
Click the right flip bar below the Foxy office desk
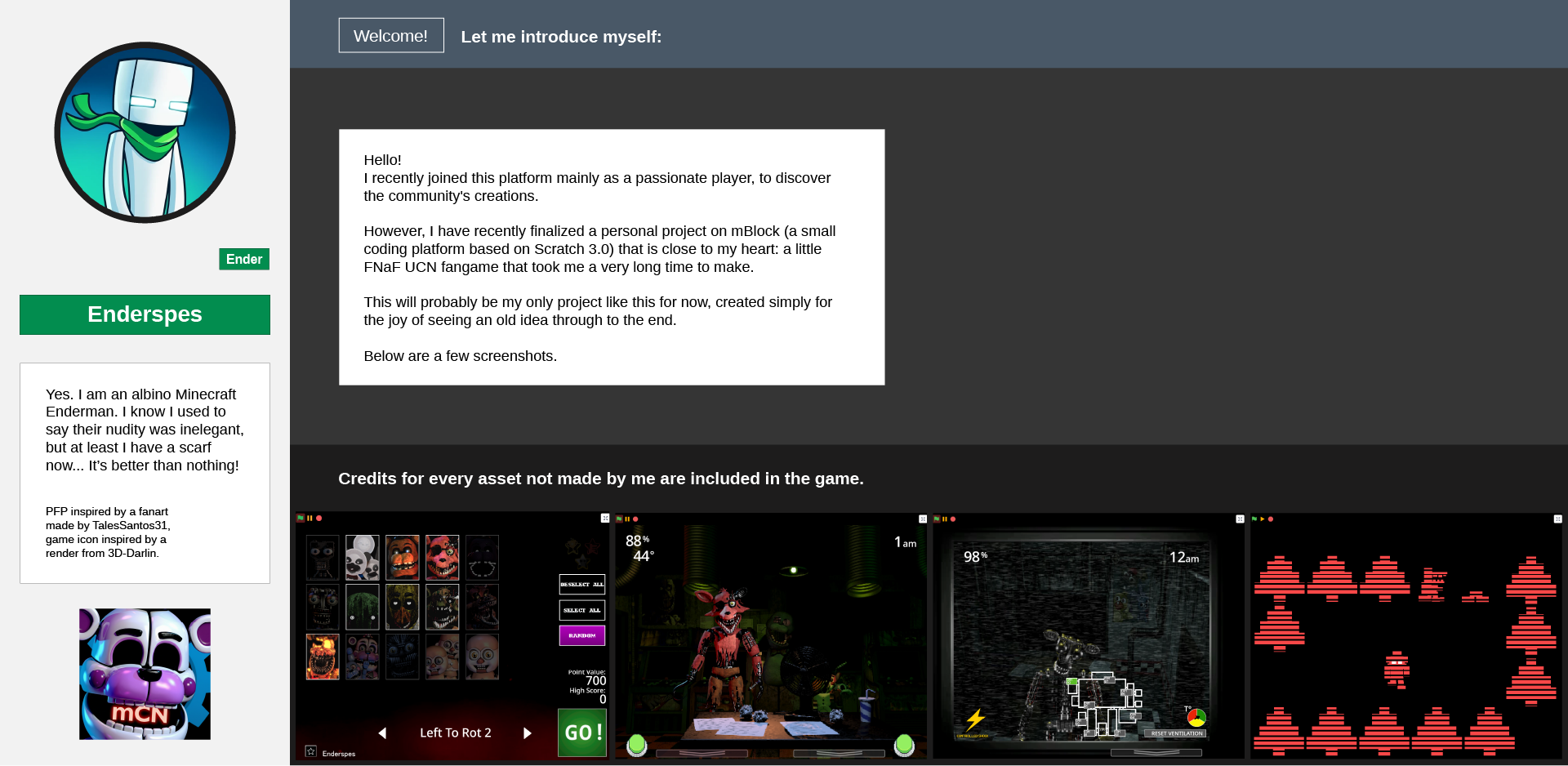pyautogui.click(x=839, y=754)
